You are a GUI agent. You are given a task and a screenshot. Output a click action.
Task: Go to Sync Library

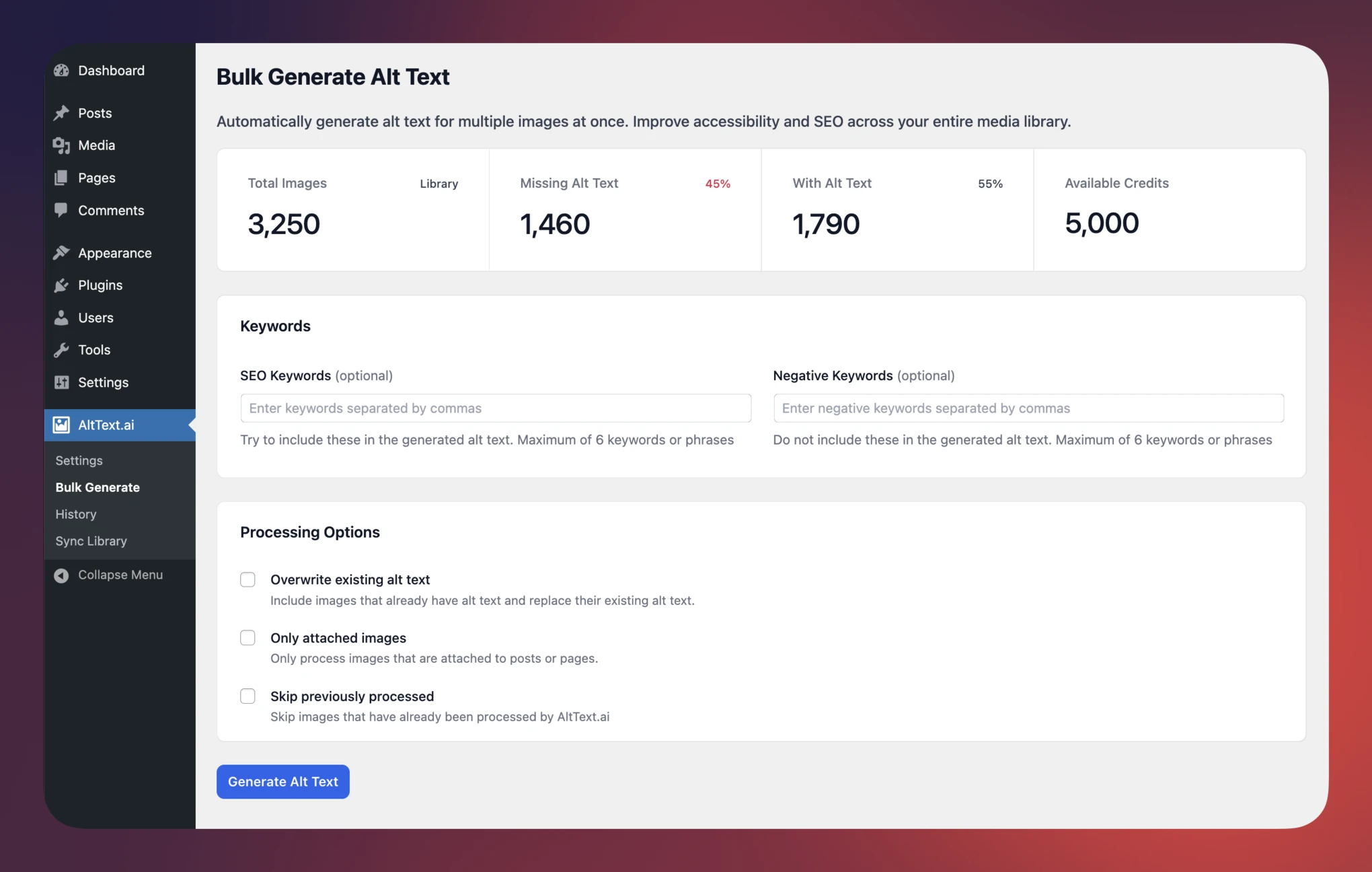click(x=90, y=541)
